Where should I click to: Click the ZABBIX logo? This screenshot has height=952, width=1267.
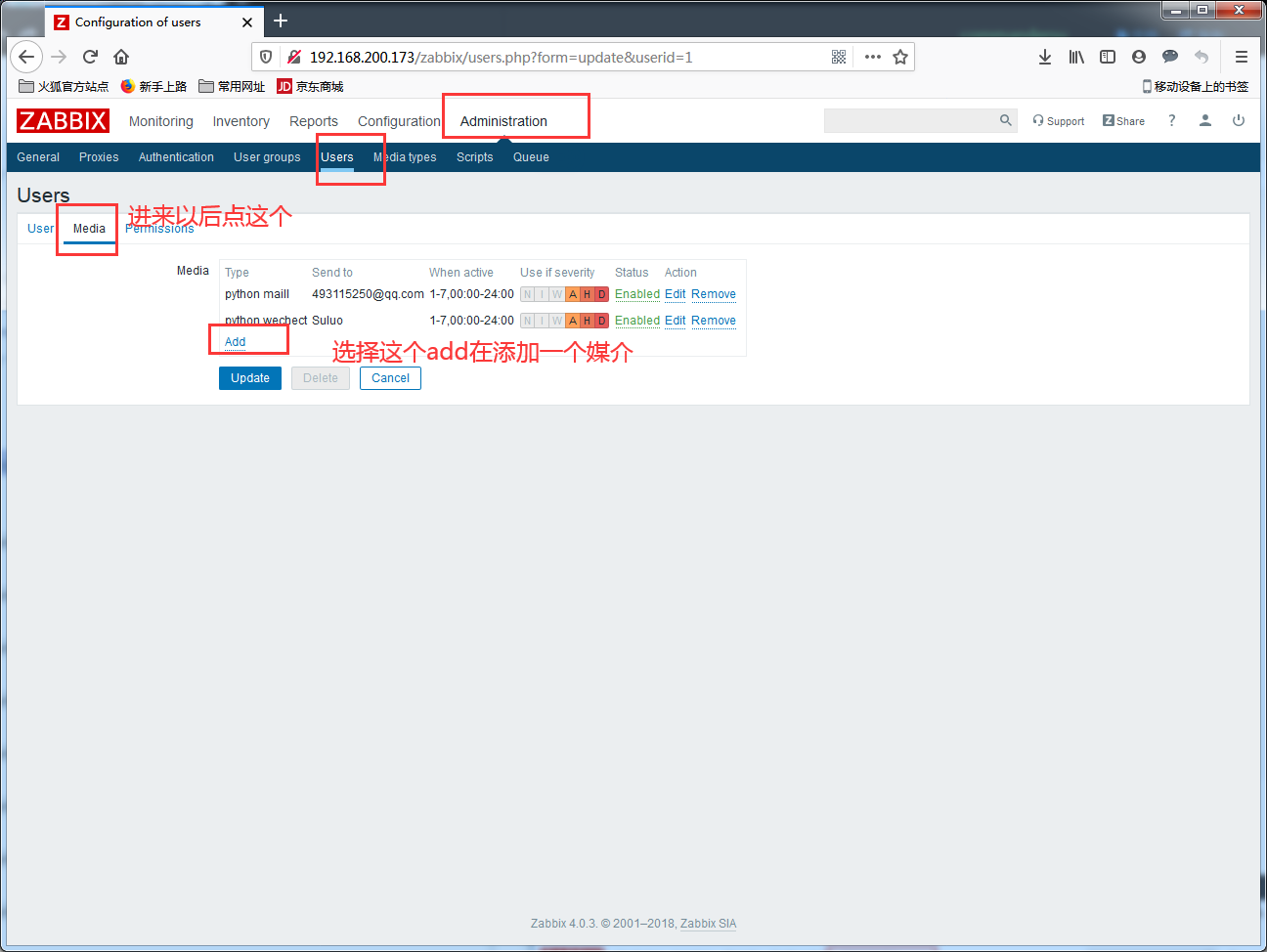coord(63,120)
